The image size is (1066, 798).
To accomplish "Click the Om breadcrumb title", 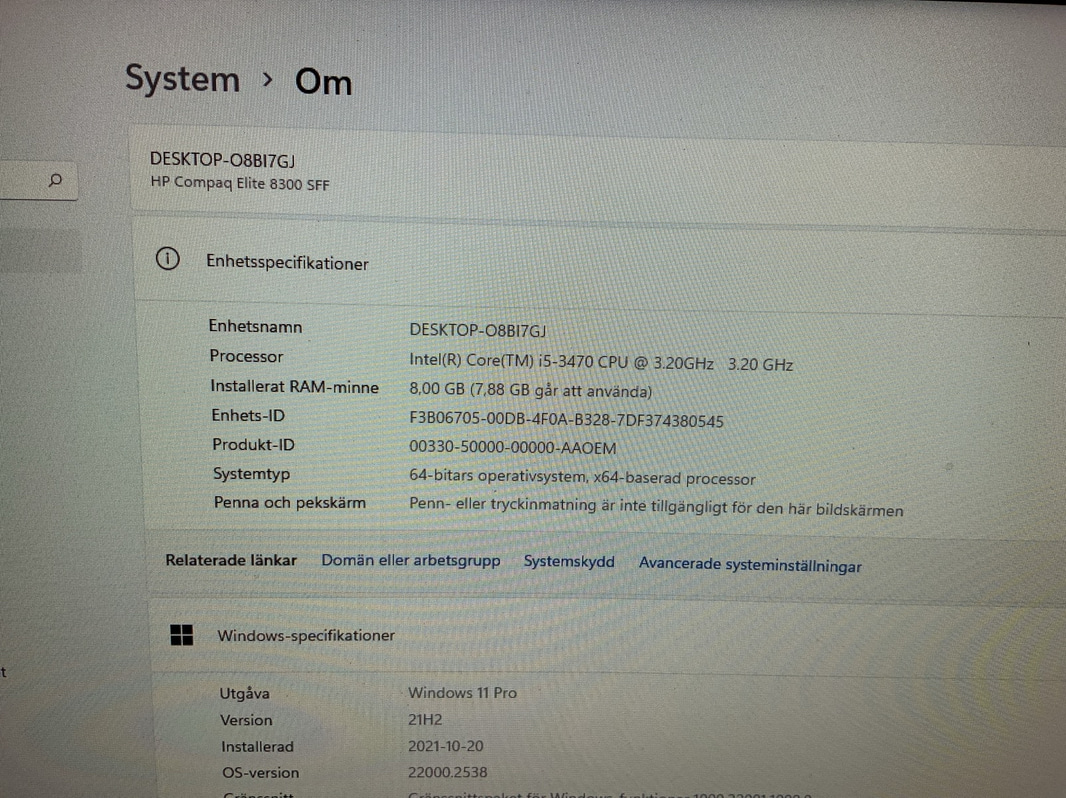I will pos(324,82).
